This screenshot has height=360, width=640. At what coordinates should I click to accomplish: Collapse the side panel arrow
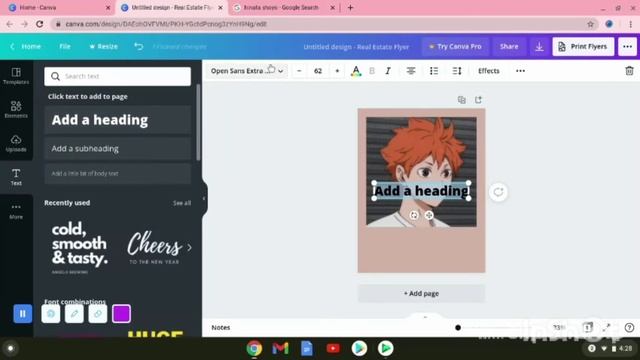click(x=204, y=199)
